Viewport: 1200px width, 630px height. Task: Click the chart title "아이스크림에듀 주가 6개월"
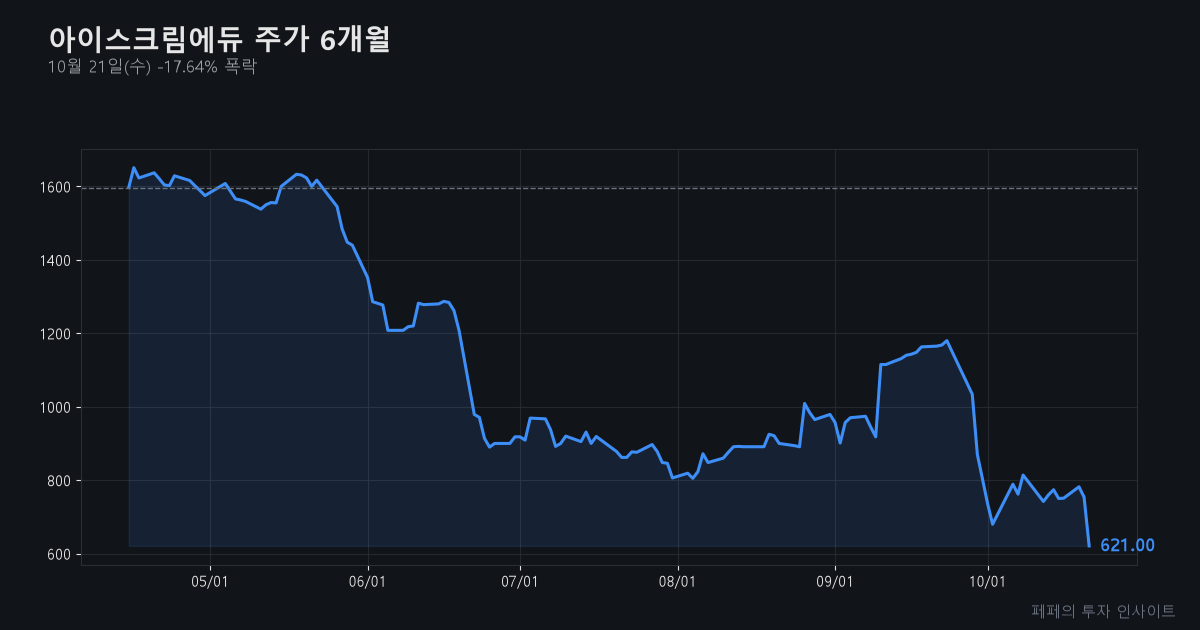219,40
